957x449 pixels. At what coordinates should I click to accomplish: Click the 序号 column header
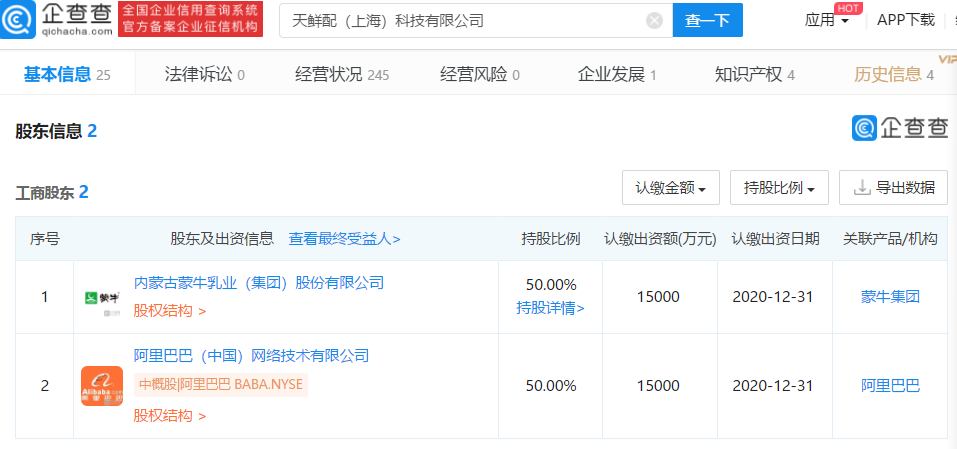point(45,239)
